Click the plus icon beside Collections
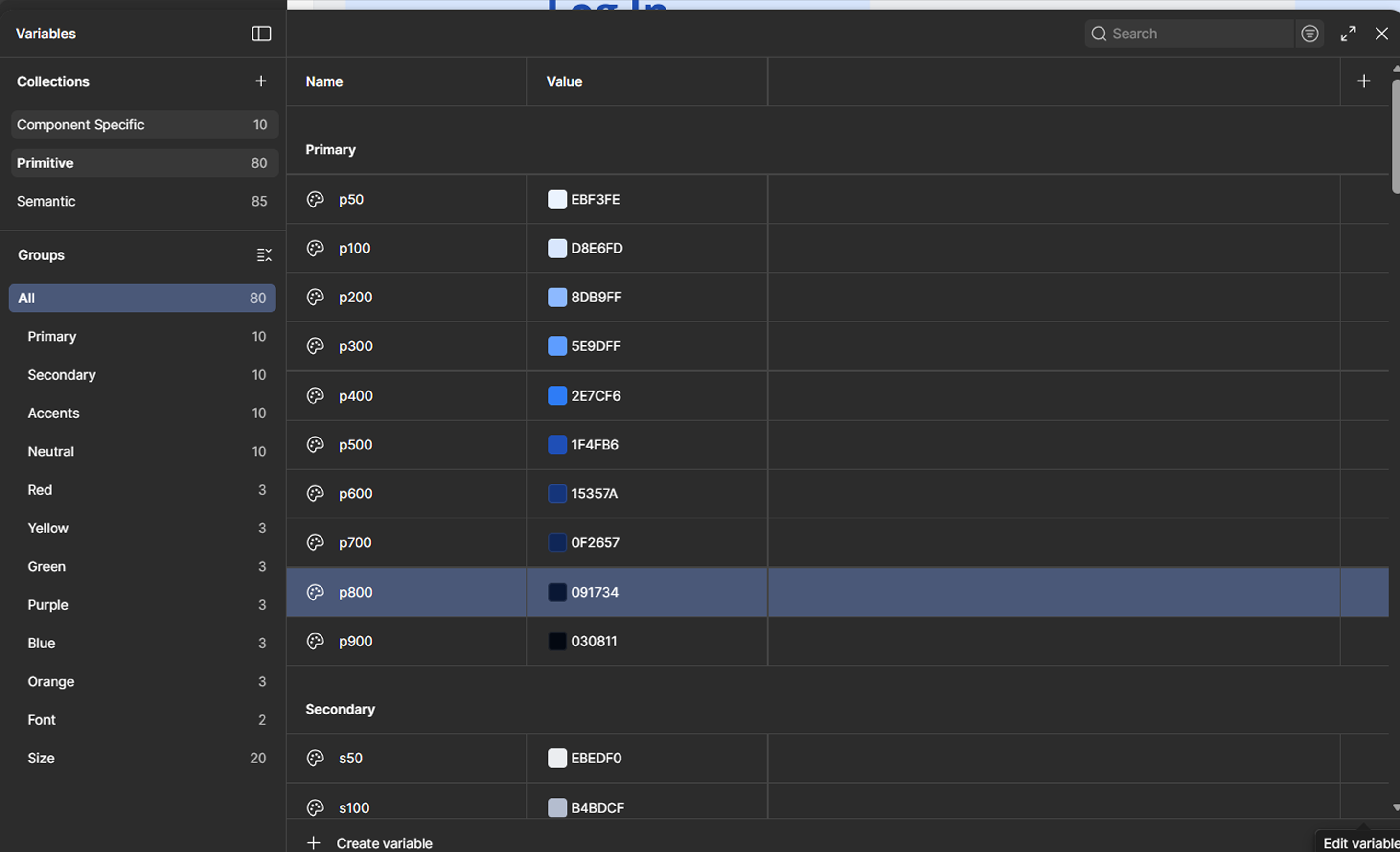The width and height of the screenshot is (1400, 852). pos(260,81)
